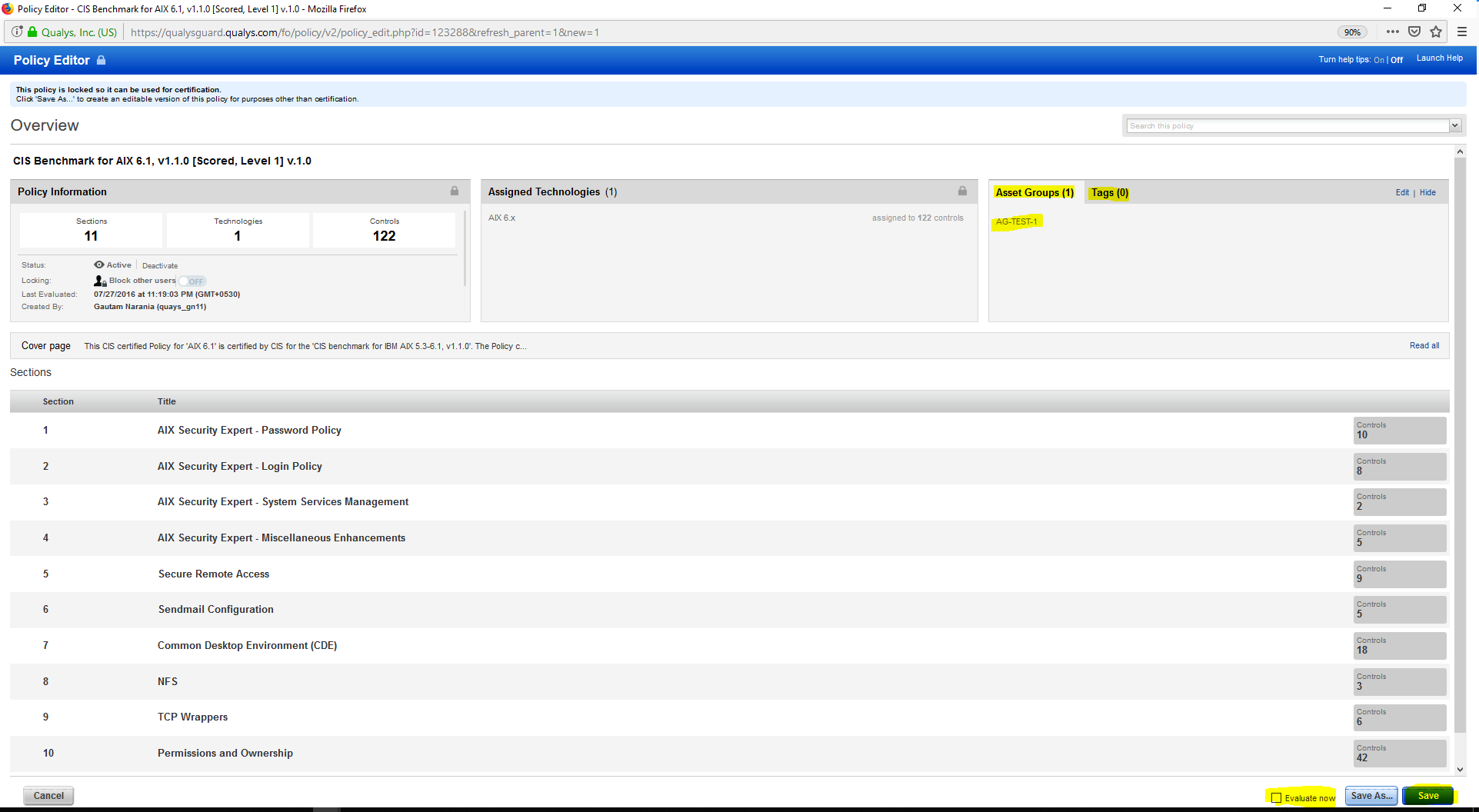Click the eye icon next to Active status
The width and height of the screenshot is (1479, 812).
point(98,265)
